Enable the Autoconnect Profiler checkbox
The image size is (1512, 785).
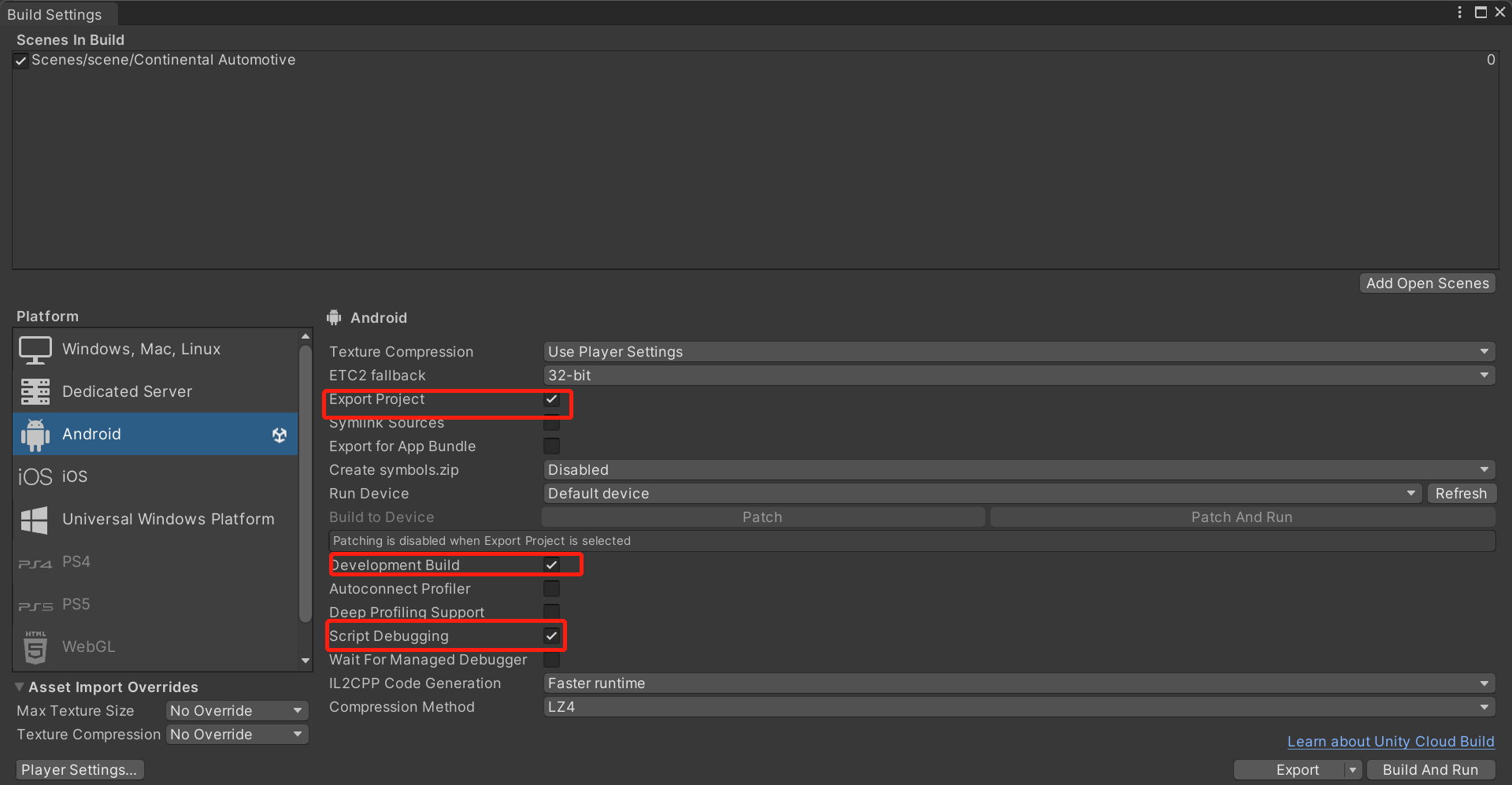pos(552,589)
